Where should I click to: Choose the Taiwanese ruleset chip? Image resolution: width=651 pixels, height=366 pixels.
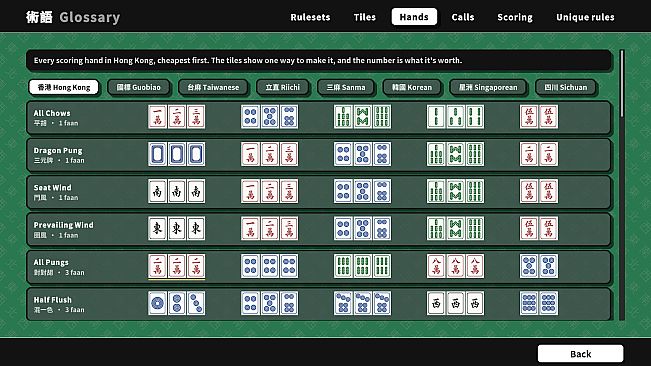point(213,87)
